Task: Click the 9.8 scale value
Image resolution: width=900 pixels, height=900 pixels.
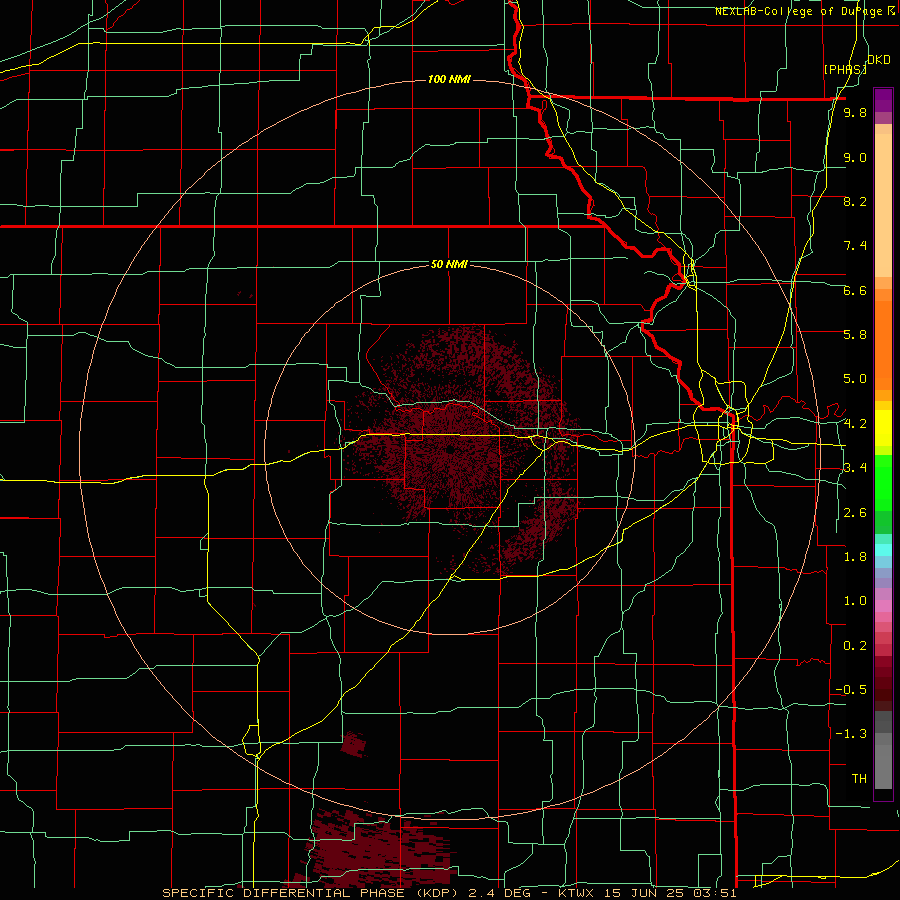Action: (855, 112)
